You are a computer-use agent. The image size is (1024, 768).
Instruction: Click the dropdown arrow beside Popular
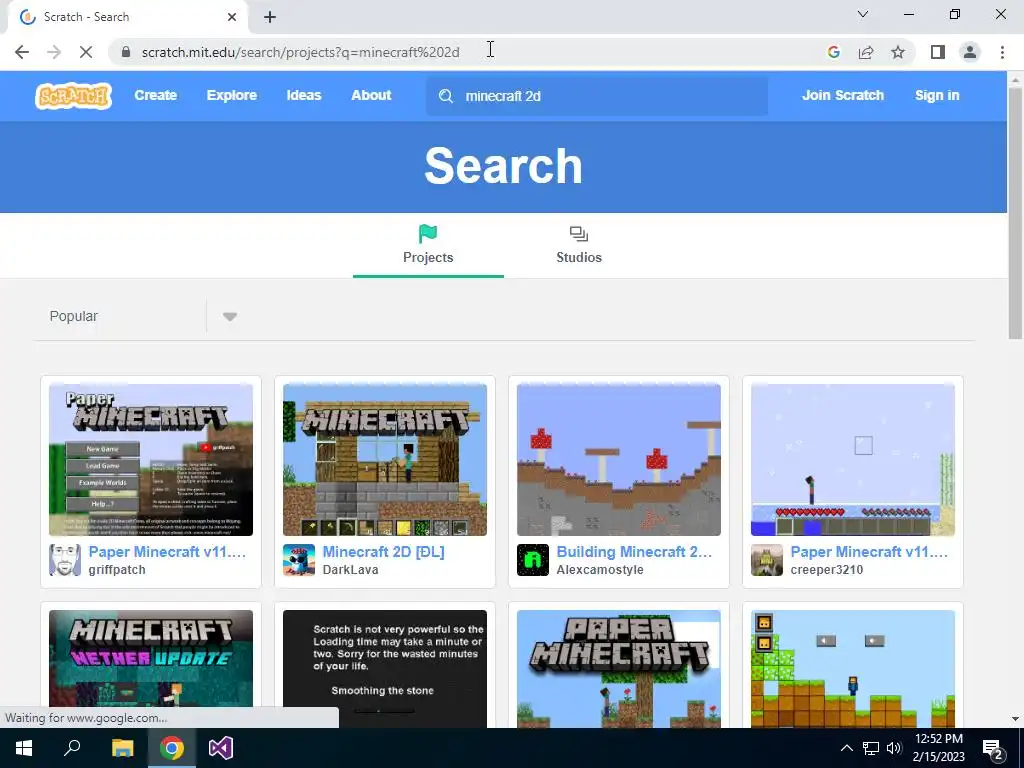(x=229, y=317)
